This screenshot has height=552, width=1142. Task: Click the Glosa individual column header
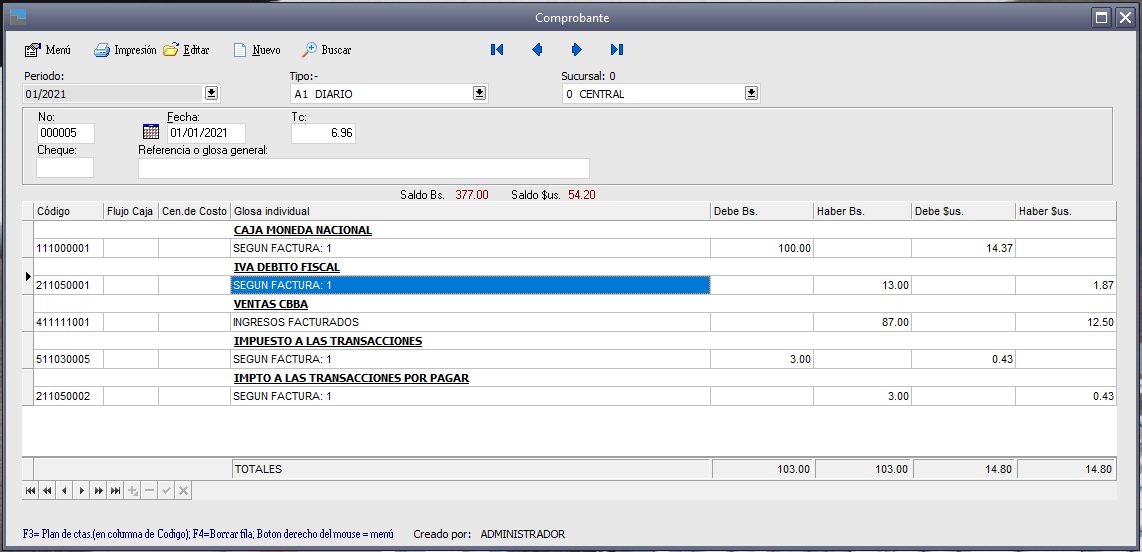pos(470,211)
